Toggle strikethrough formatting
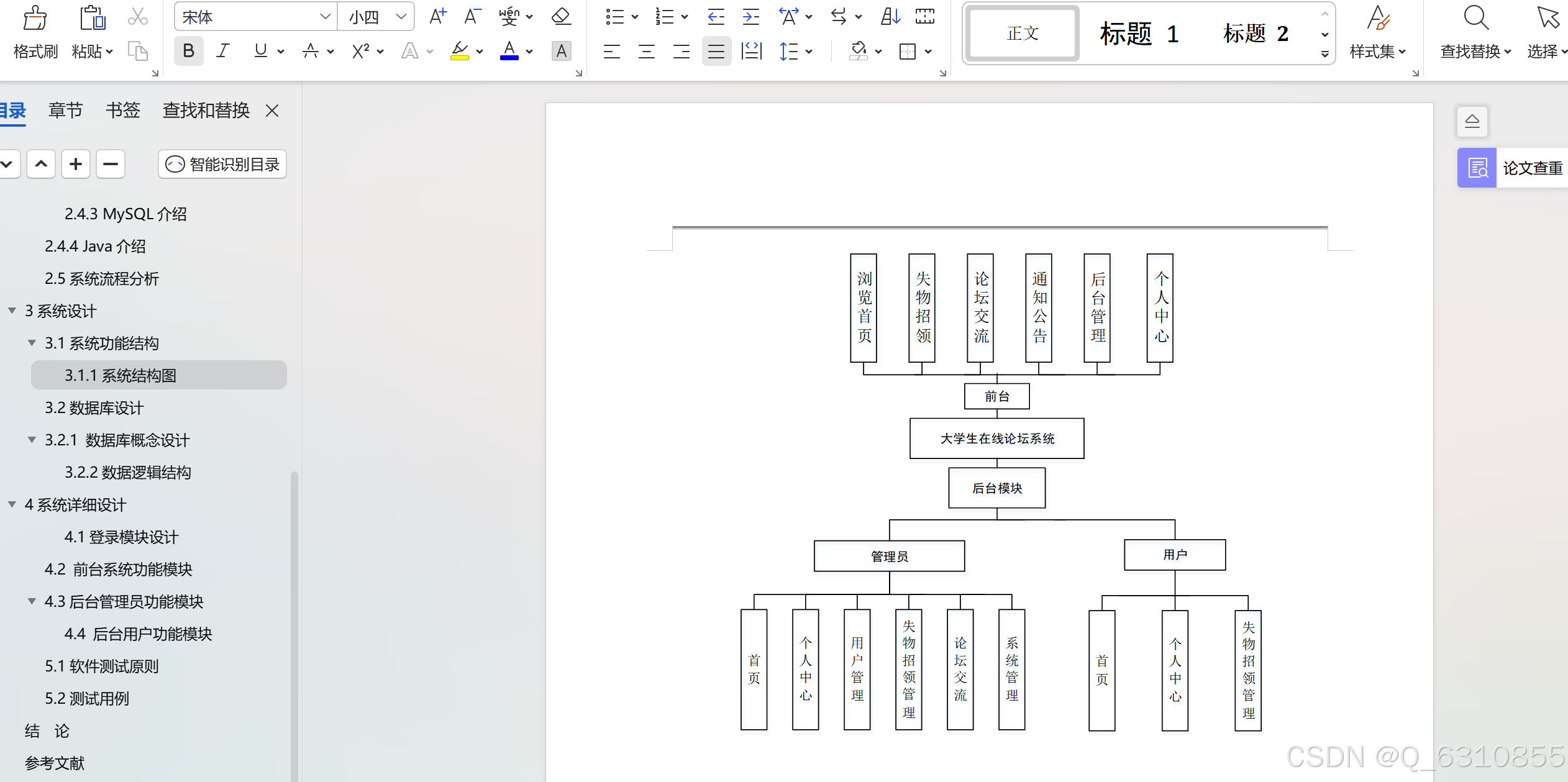The height and width of the screenshot is (782, 1568). tap(311, 51)
